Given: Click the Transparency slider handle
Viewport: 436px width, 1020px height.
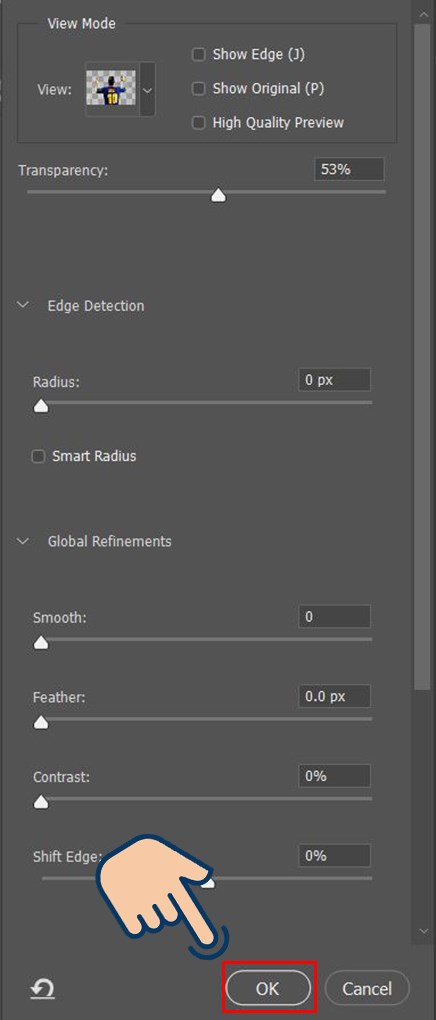Looking at the screenshot, I should point(219,195).
